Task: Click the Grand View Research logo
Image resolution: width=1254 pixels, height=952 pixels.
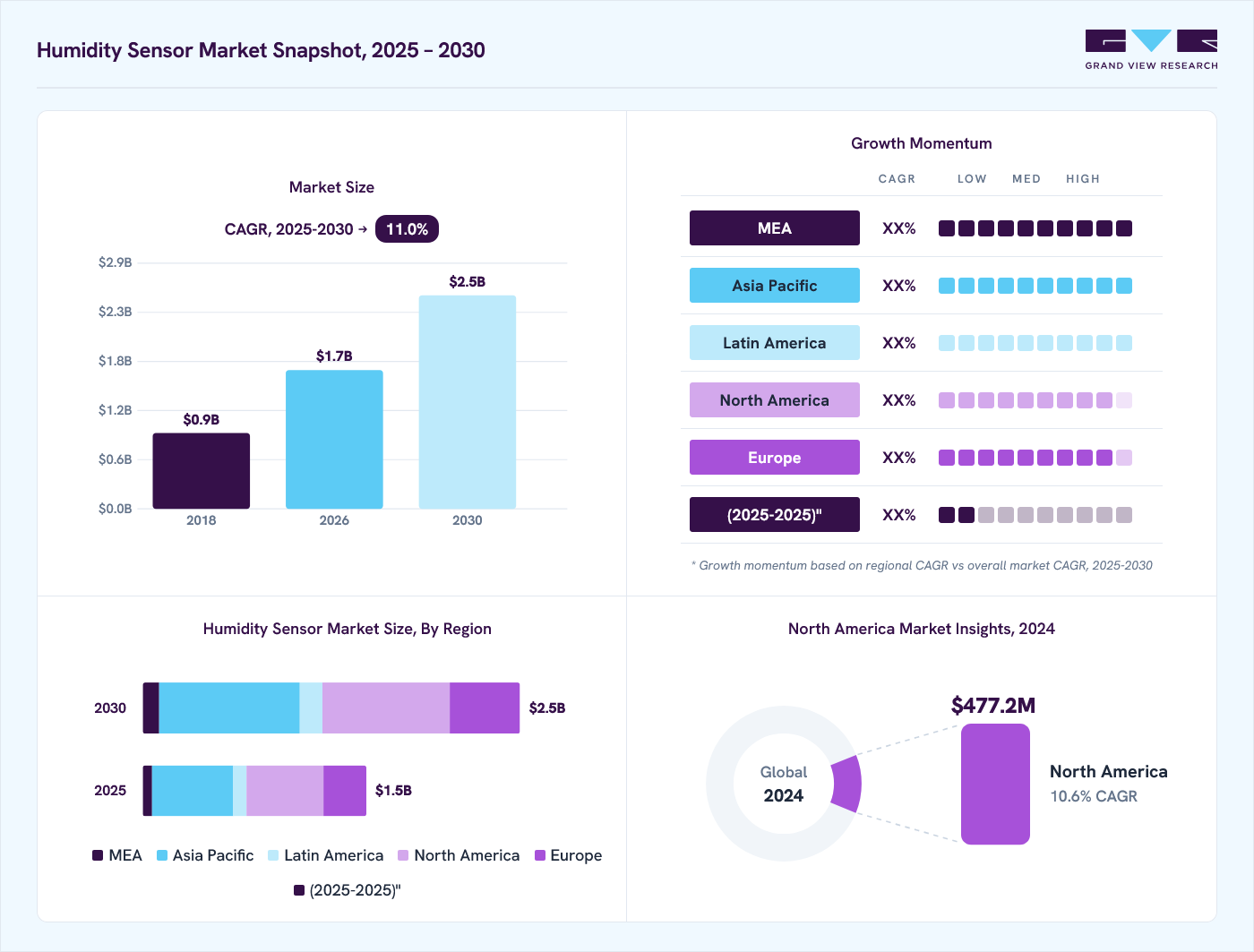Action: point(1151,50)
